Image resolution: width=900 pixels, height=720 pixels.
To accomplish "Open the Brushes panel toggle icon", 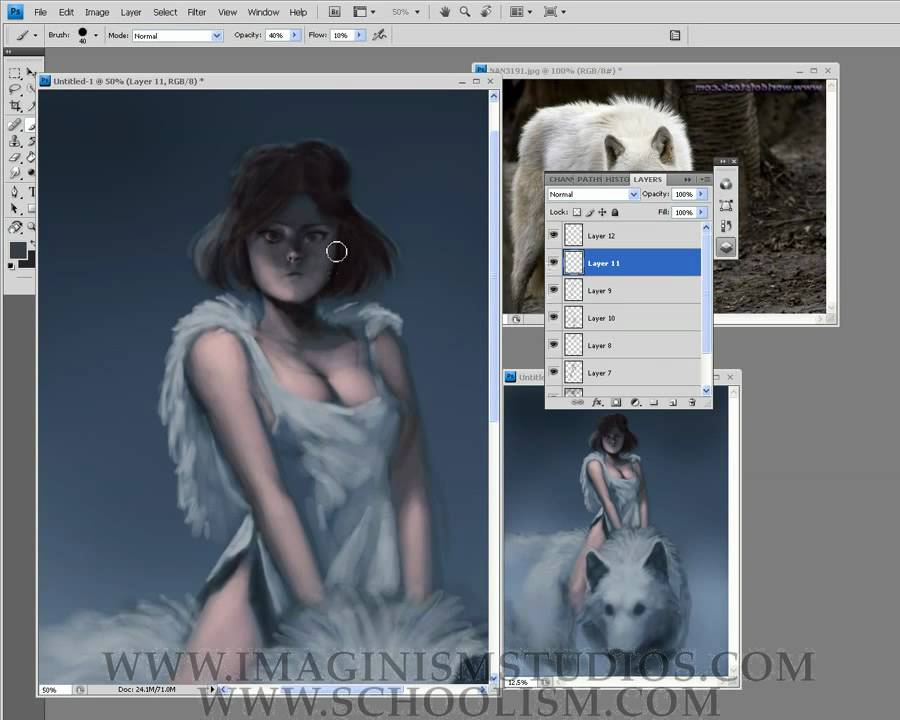I will [x=675, y=35].
